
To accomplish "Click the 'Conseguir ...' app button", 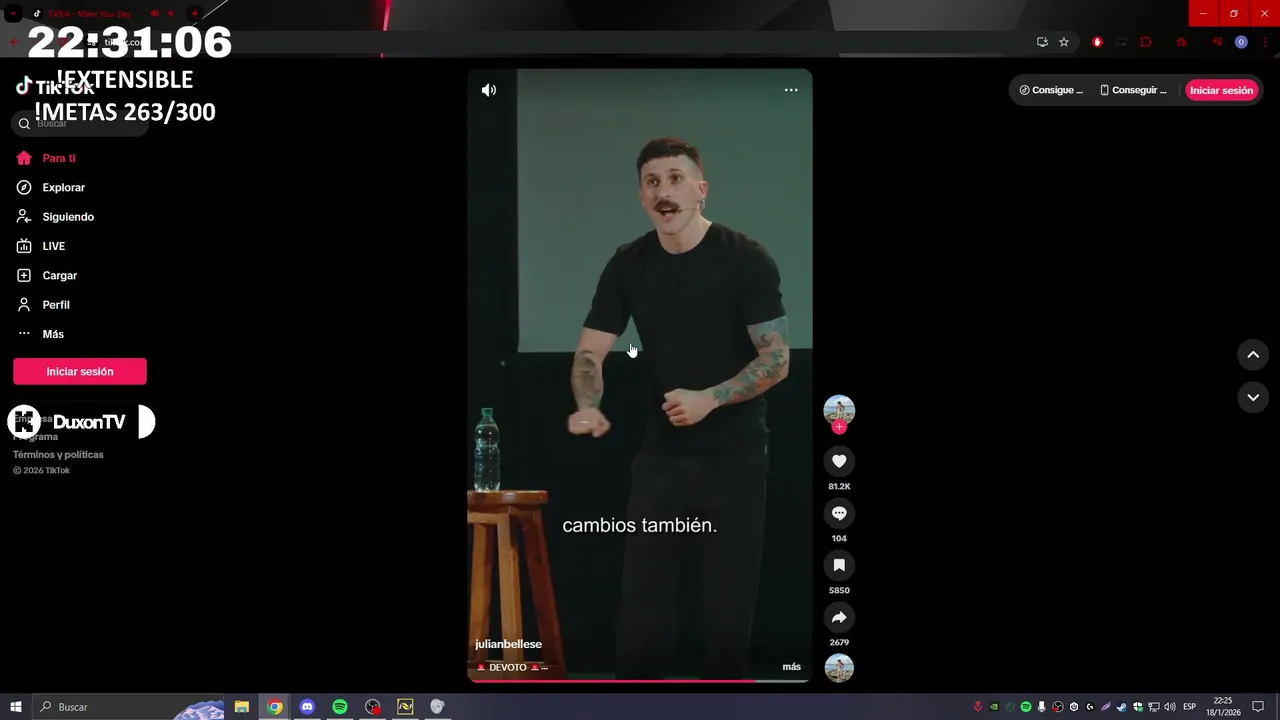I will pos(1133,90).
